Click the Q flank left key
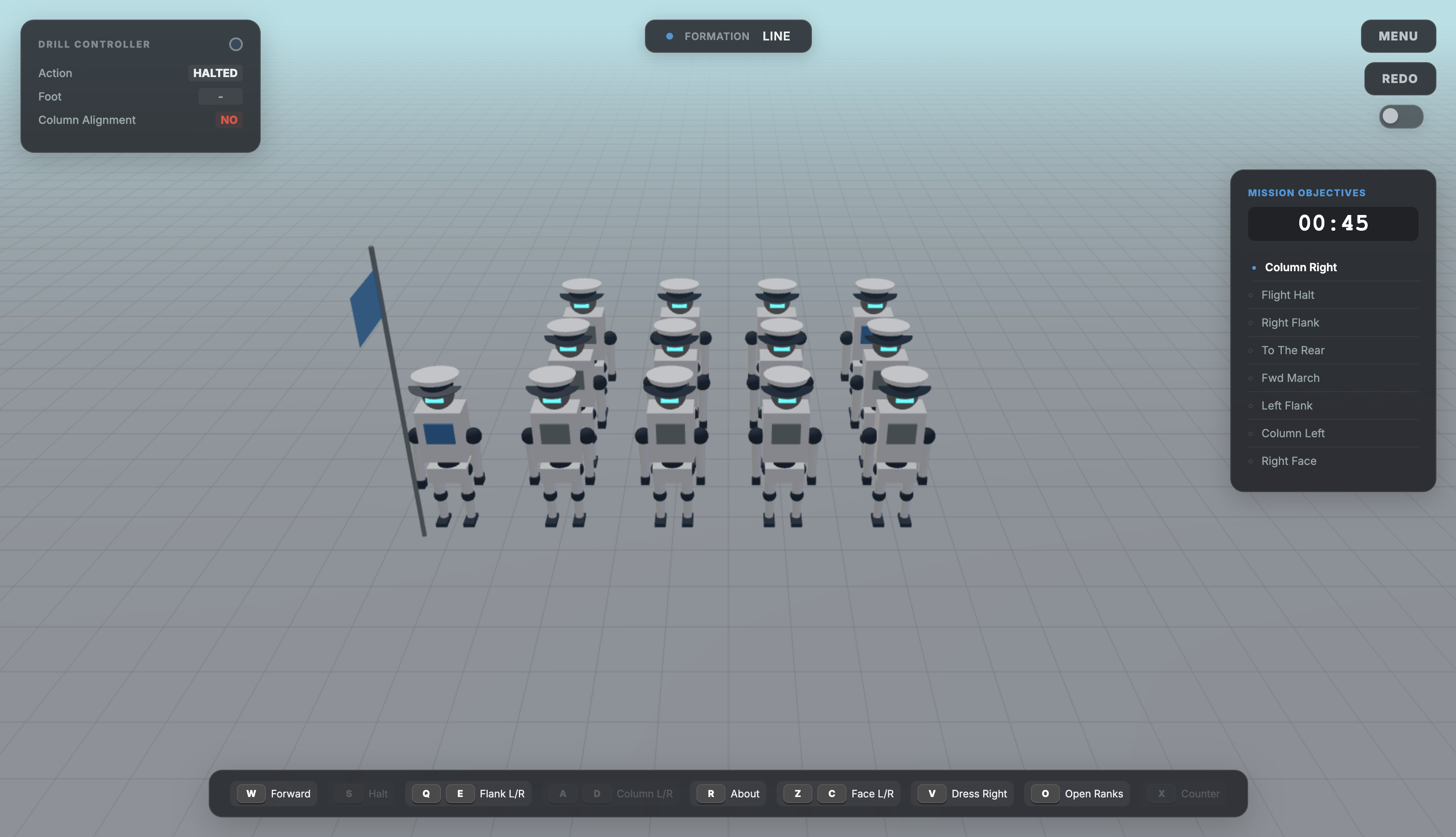Image resolution: width=1456 pixels, height=837 pixels. pyautogui.click(x=426, y=793)
